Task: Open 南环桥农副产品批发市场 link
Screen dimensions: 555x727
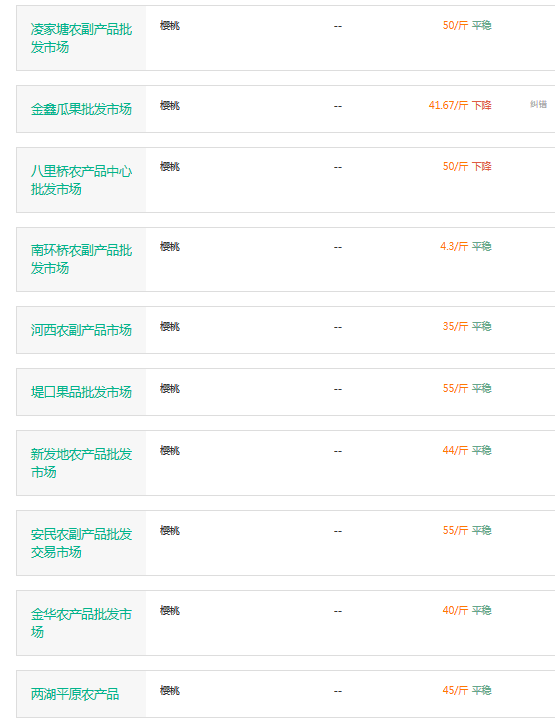Action: (x=82, y=259)
